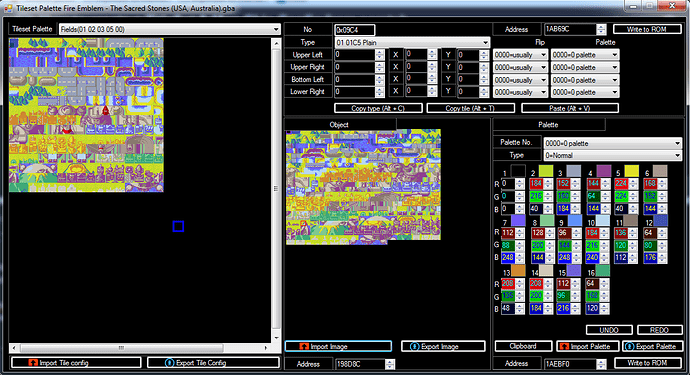Select the purple color swatch number 4
Screen dimensions: 690x375
pos(604,171)
